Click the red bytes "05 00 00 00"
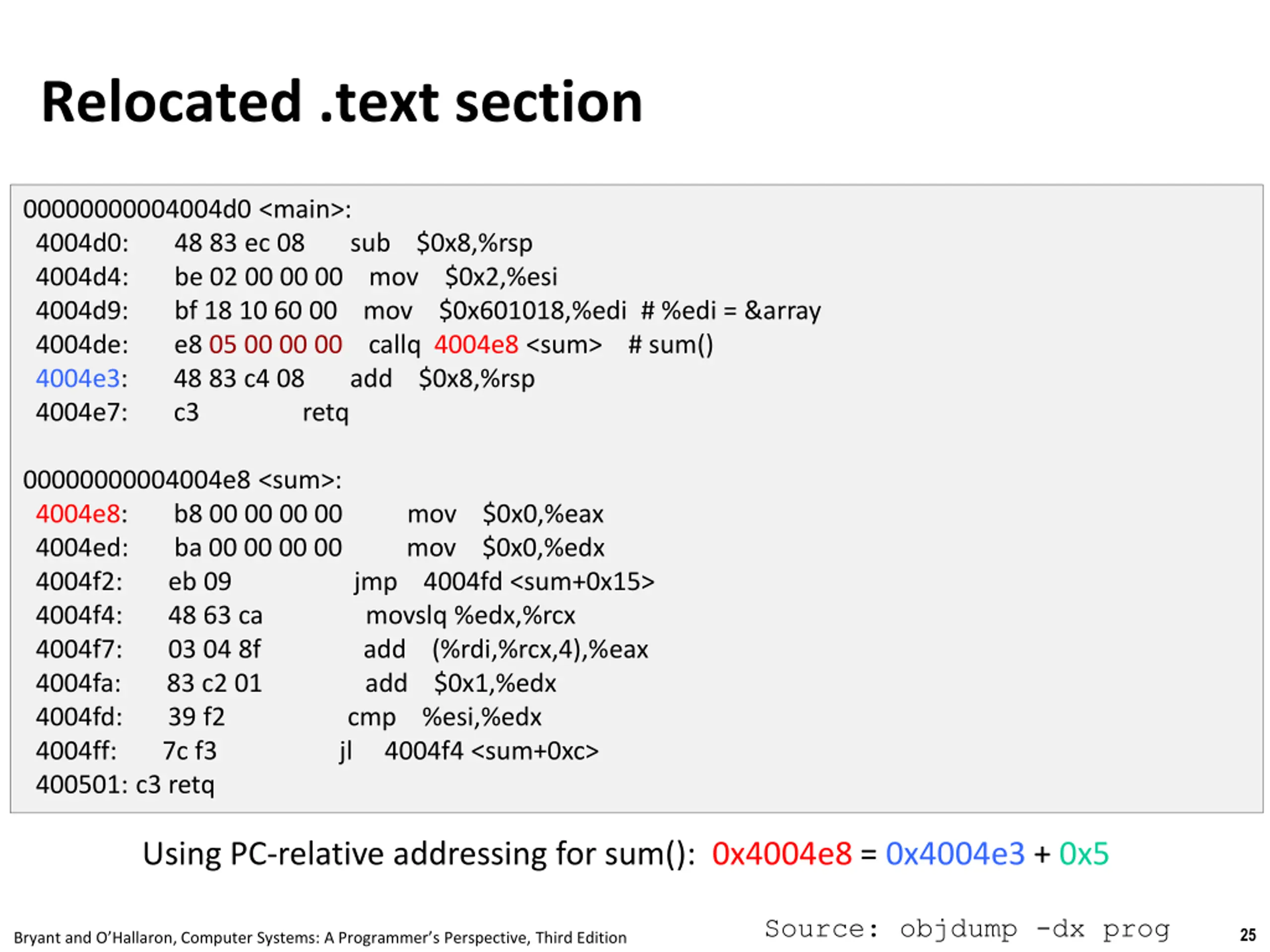 (276, 344)
